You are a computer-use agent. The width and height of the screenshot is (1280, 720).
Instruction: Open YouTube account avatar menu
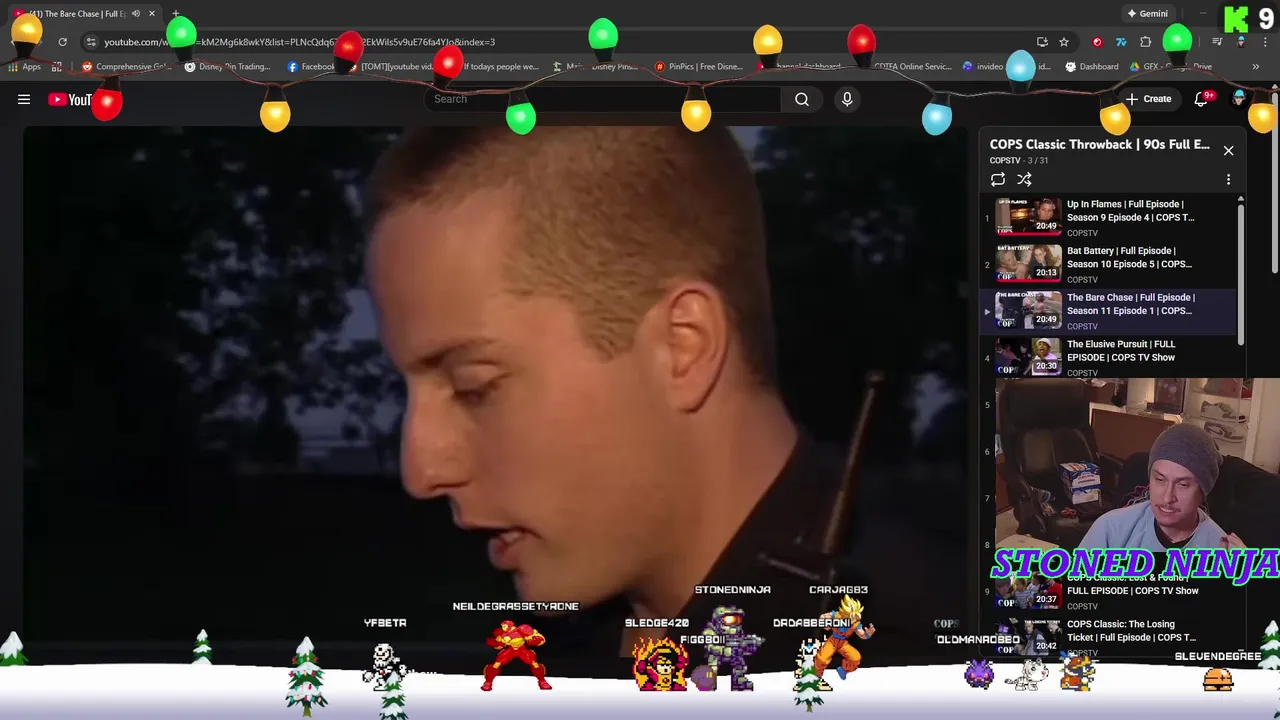(1240, 99)
